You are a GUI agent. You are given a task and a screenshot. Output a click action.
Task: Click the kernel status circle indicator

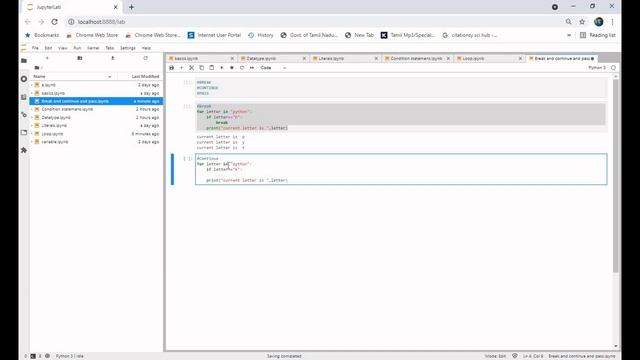pos(613,68)
